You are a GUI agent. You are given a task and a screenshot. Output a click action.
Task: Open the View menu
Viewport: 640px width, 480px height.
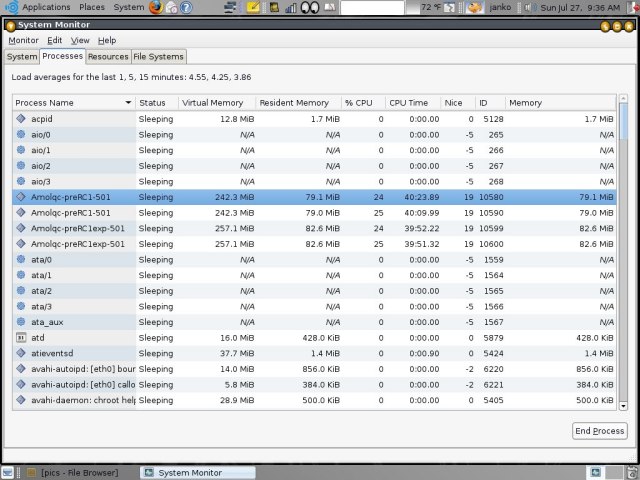pos(80,40)
